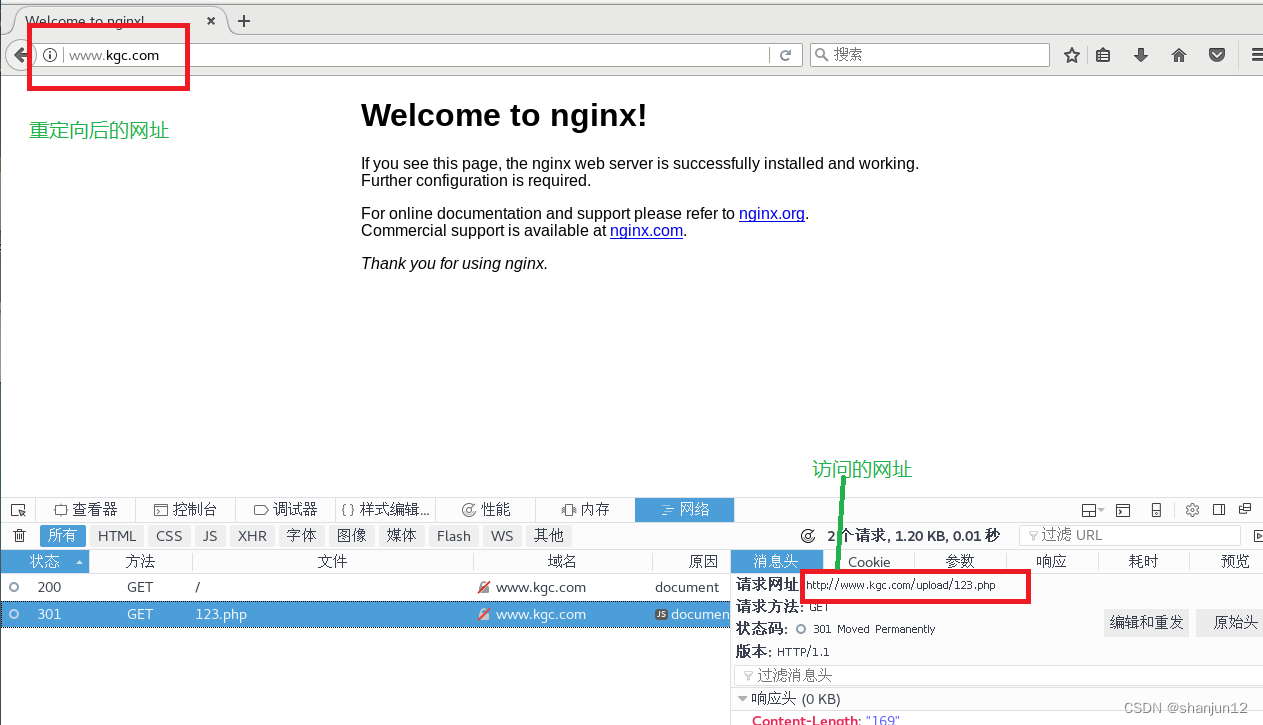This screenshot has height=725, width=1263.
Task: Click the bookmark star icon
Action: point(1072,55)
